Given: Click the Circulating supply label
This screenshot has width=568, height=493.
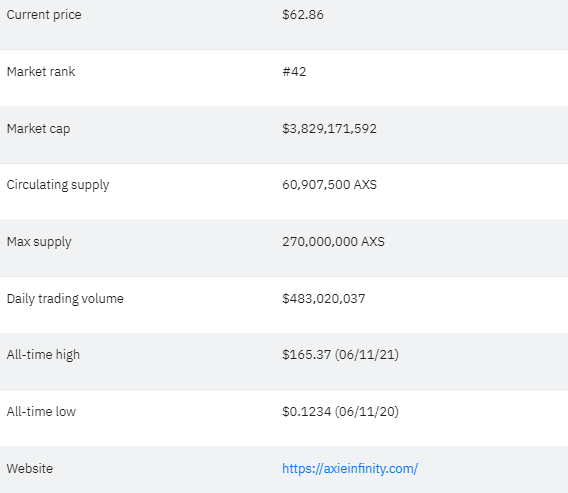Looking at the screenshot, I should pyautogui.click(x=58, y=185).
